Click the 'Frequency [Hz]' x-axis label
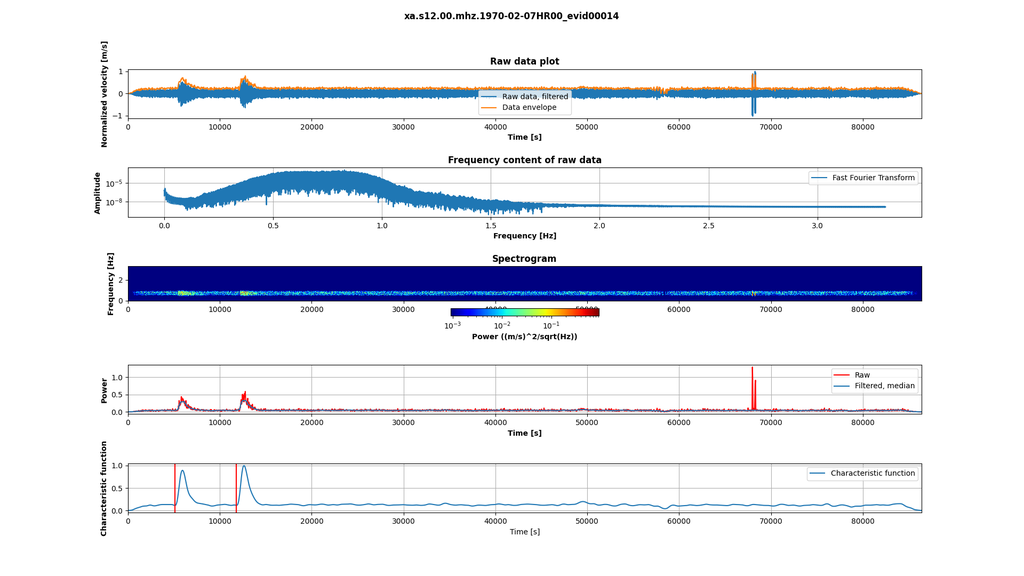 point(524,236)
